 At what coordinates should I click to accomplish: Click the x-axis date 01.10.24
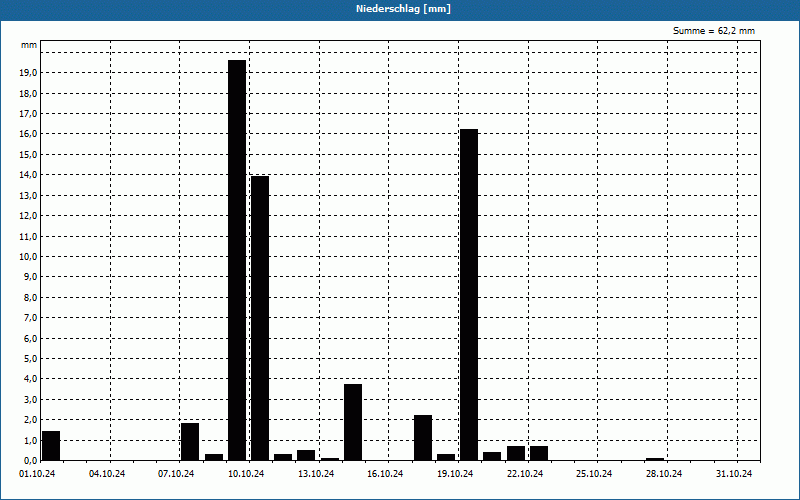(x=37, y=474)
